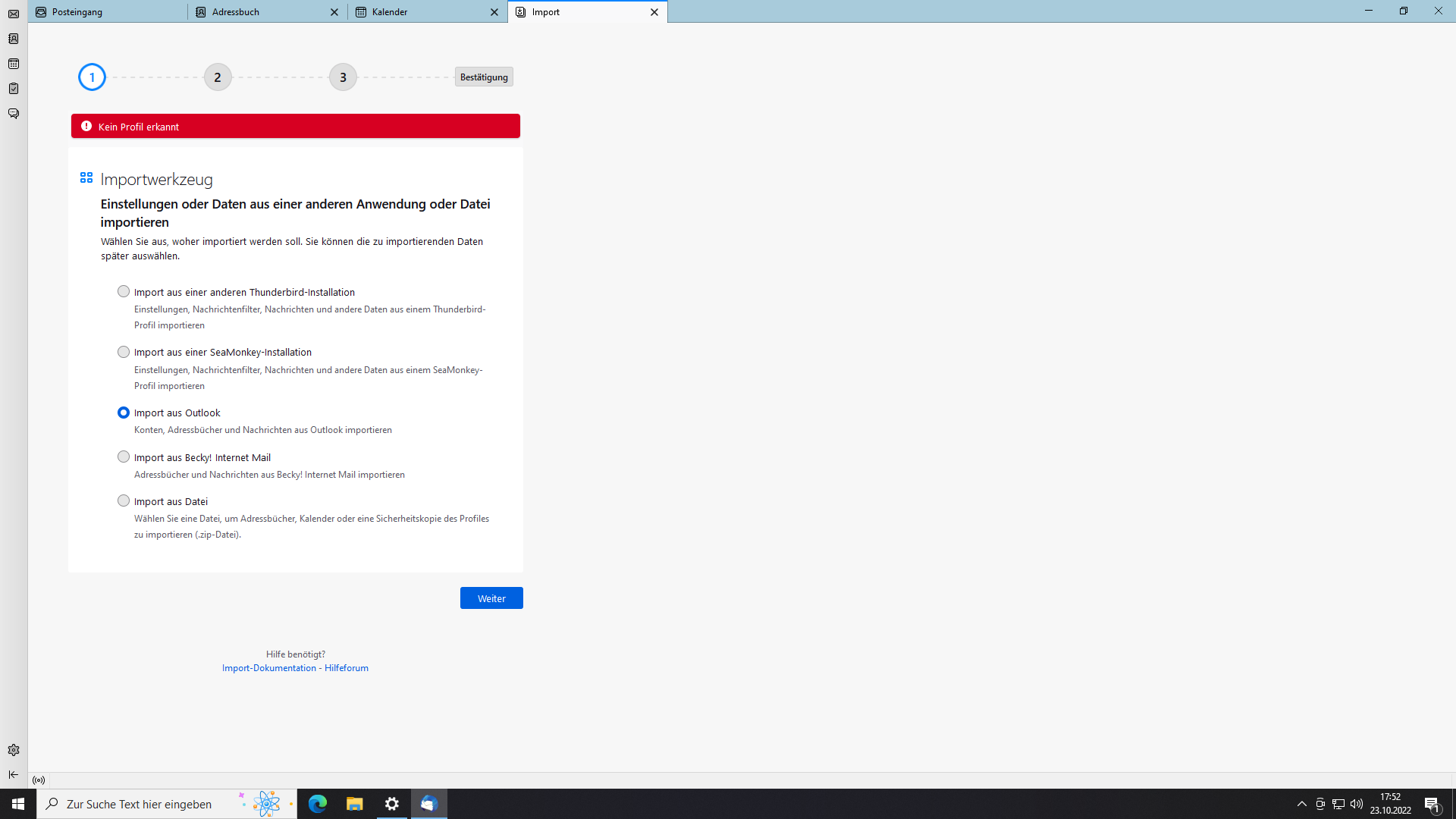1456x819 pixels.
Task: Click step 2 in progress indicator
Action: pyautogui.click(x=218, y=77)
